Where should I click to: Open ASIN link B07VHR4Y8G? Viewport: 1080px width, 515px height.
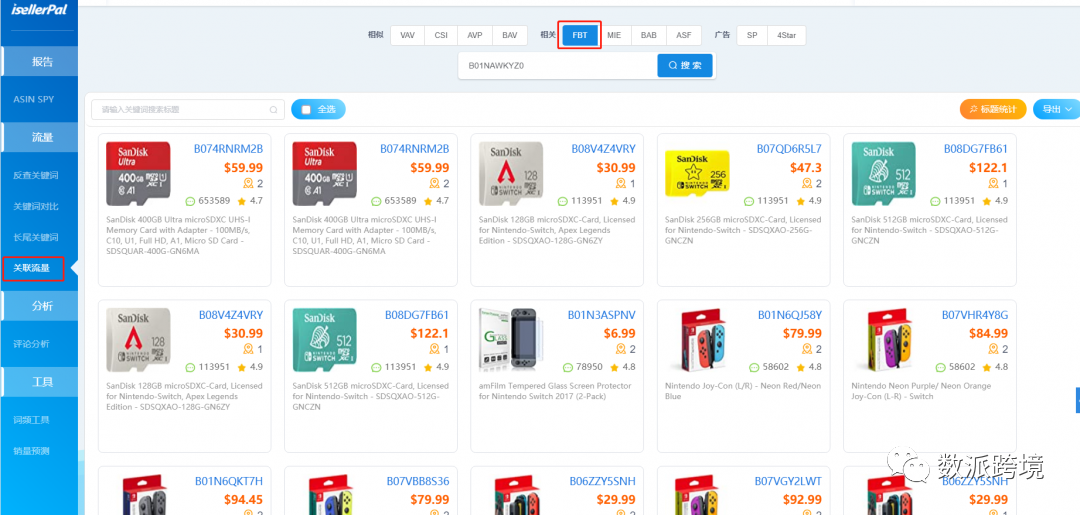pyautogui.click(x=975, y=315)
